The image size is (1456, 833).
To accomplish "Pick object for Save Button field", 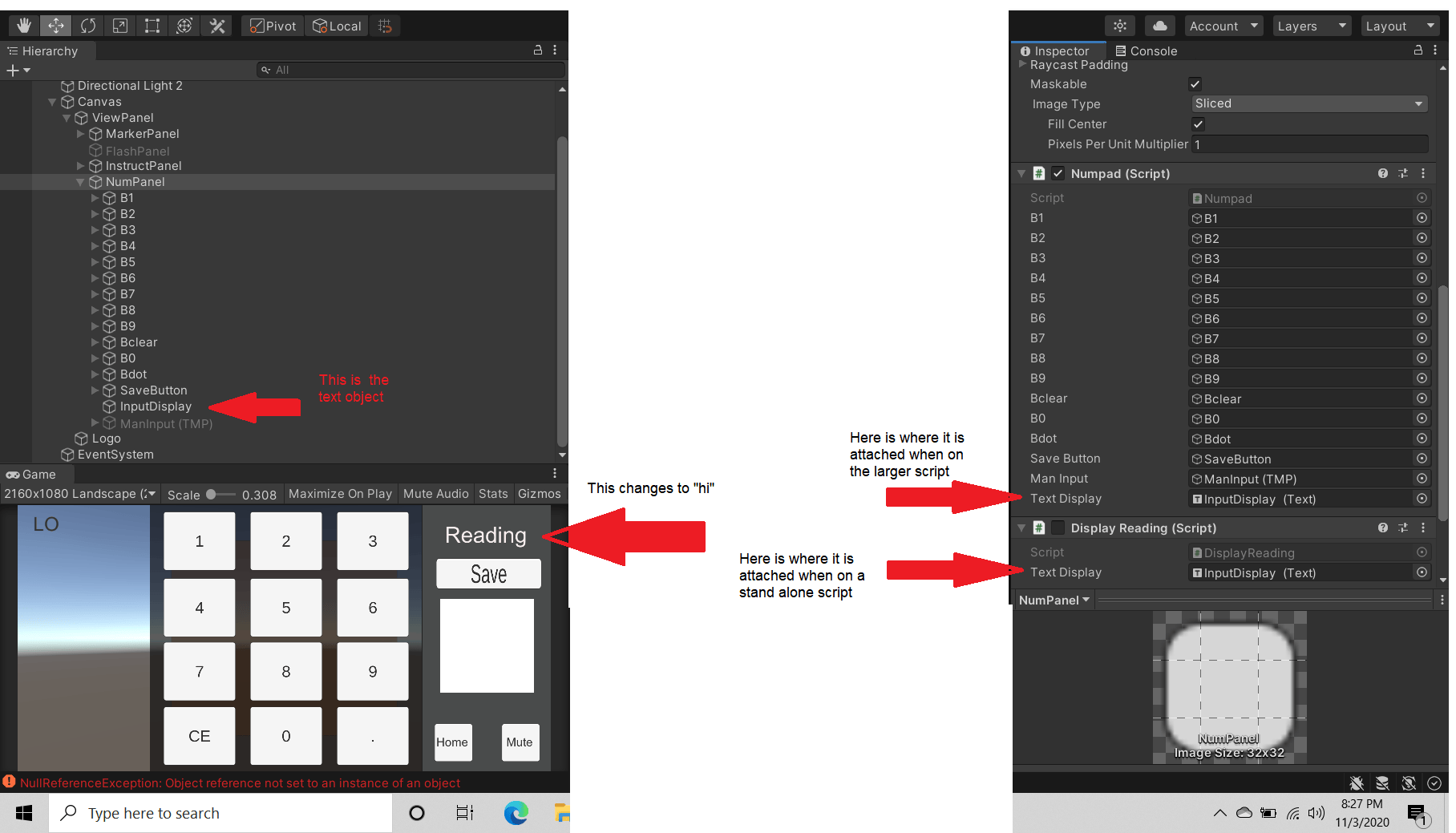I will coord(1422,459).
